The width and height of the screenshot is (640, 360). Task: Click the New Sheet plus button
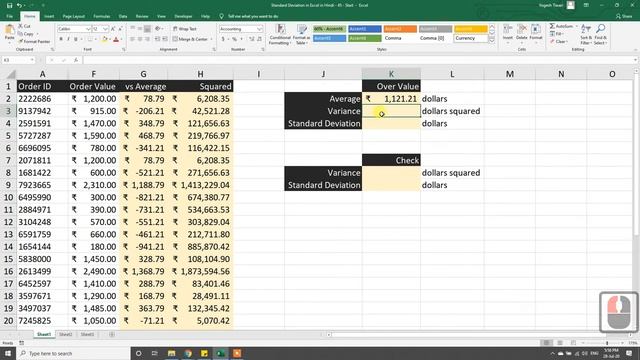(x=111, y=334)
